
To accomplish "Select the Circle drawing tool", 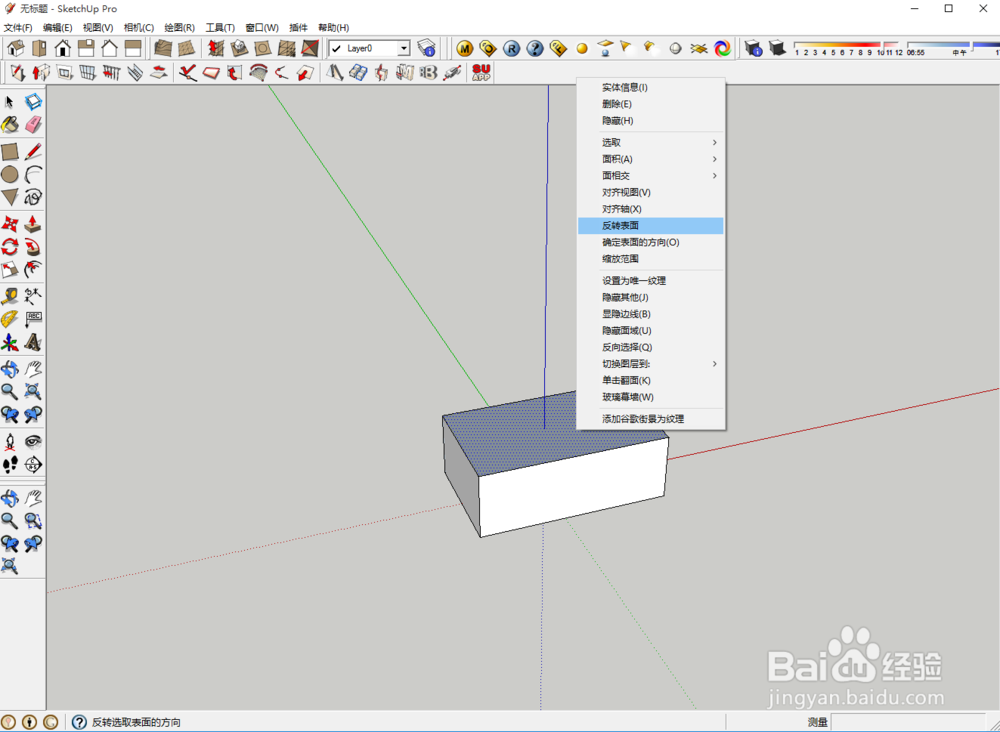I will pos(10,174).
